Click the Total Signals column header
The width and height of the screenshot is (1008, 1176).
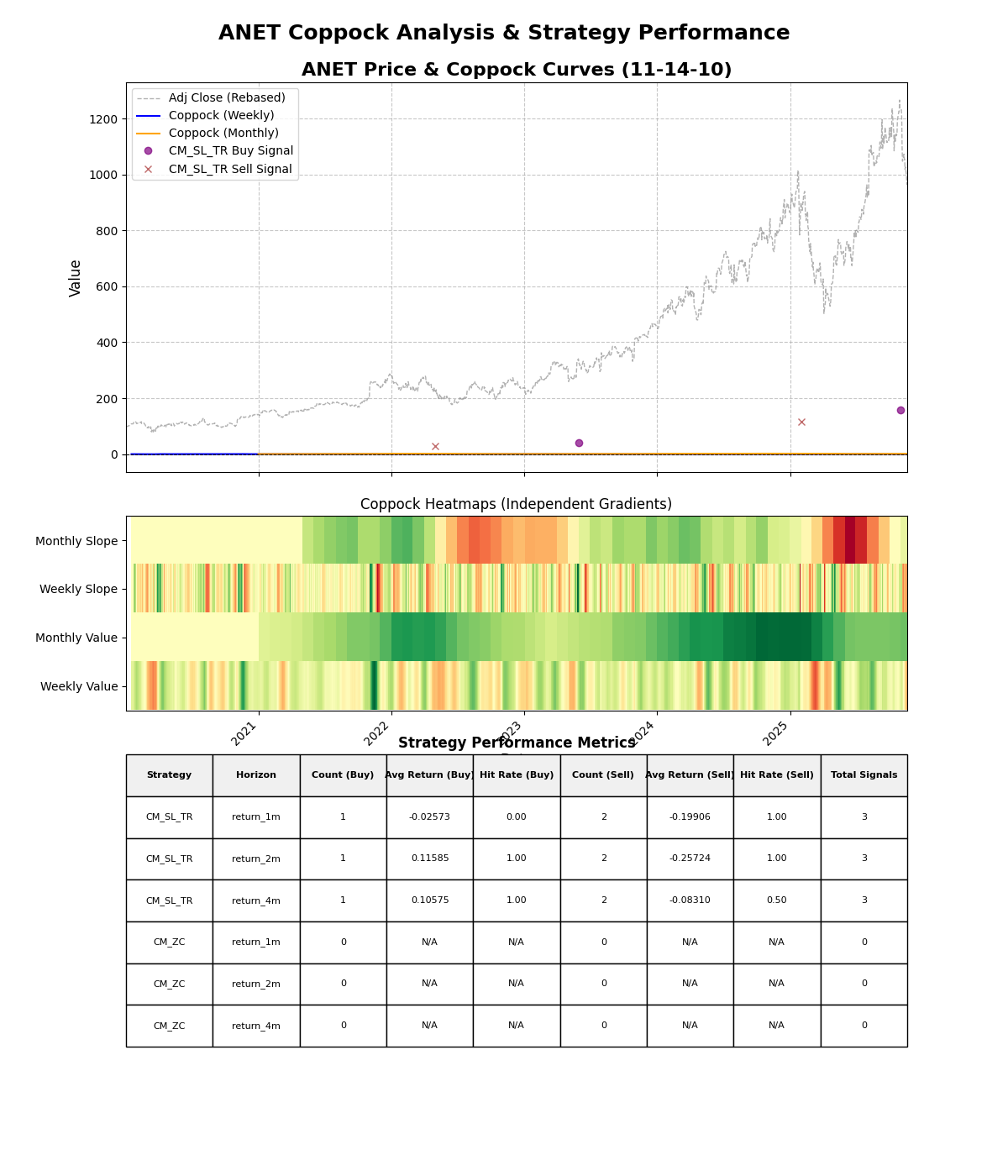pyautogui.click(x=864, y=775)
